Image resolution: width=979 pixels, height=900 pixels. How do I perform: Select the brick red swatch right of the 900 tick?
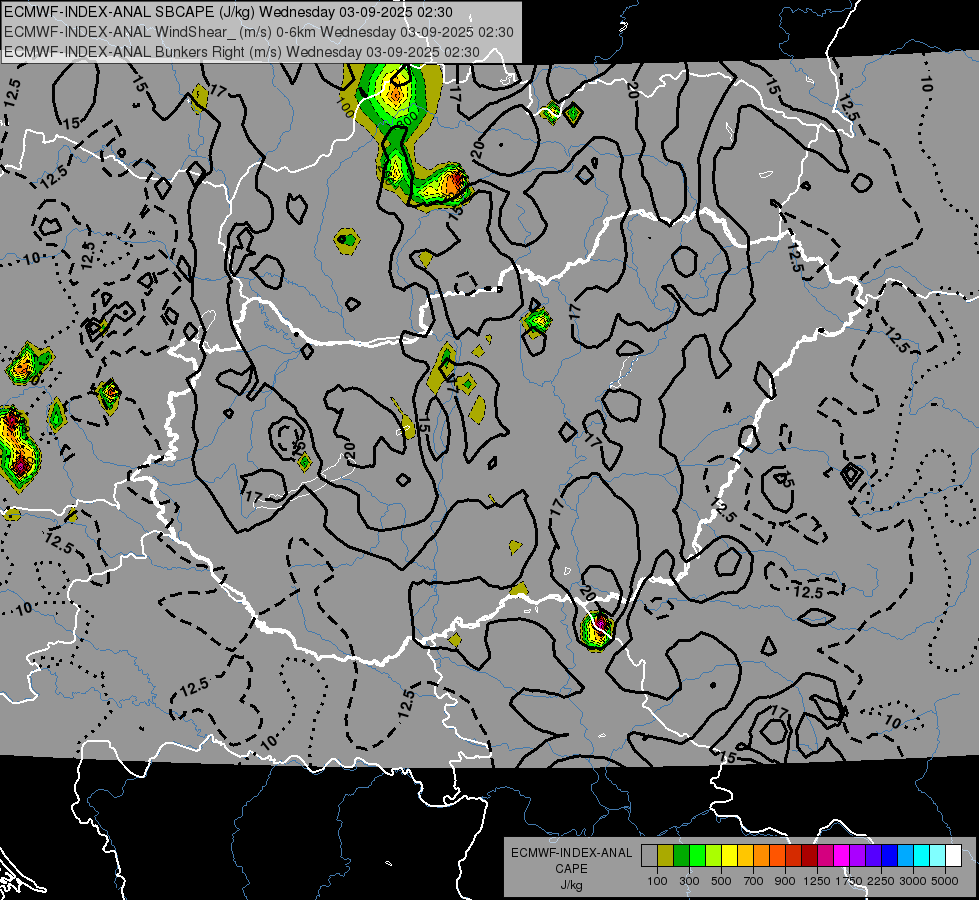pyautogui.click(x=794, y=856)
